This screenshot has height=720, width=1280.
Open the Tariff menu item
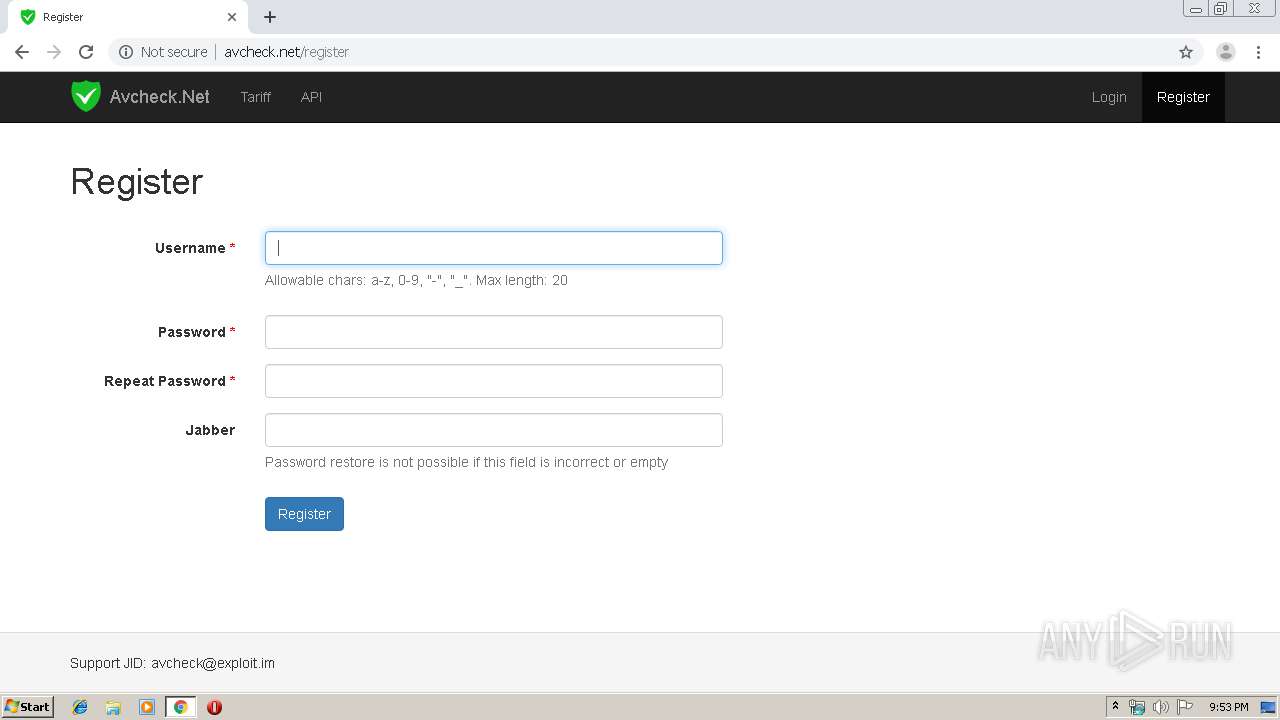tap(256, 97)
